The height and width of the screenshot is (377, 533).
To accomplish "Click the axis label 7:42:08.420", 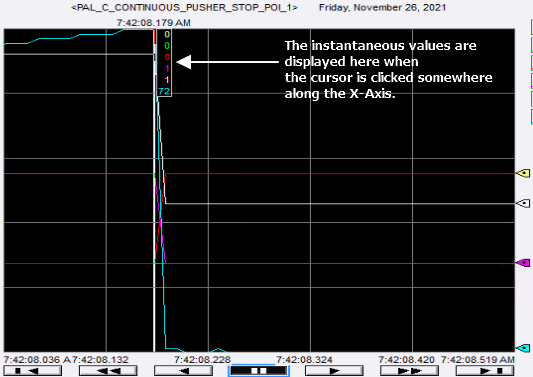I will tap(407, 359).
